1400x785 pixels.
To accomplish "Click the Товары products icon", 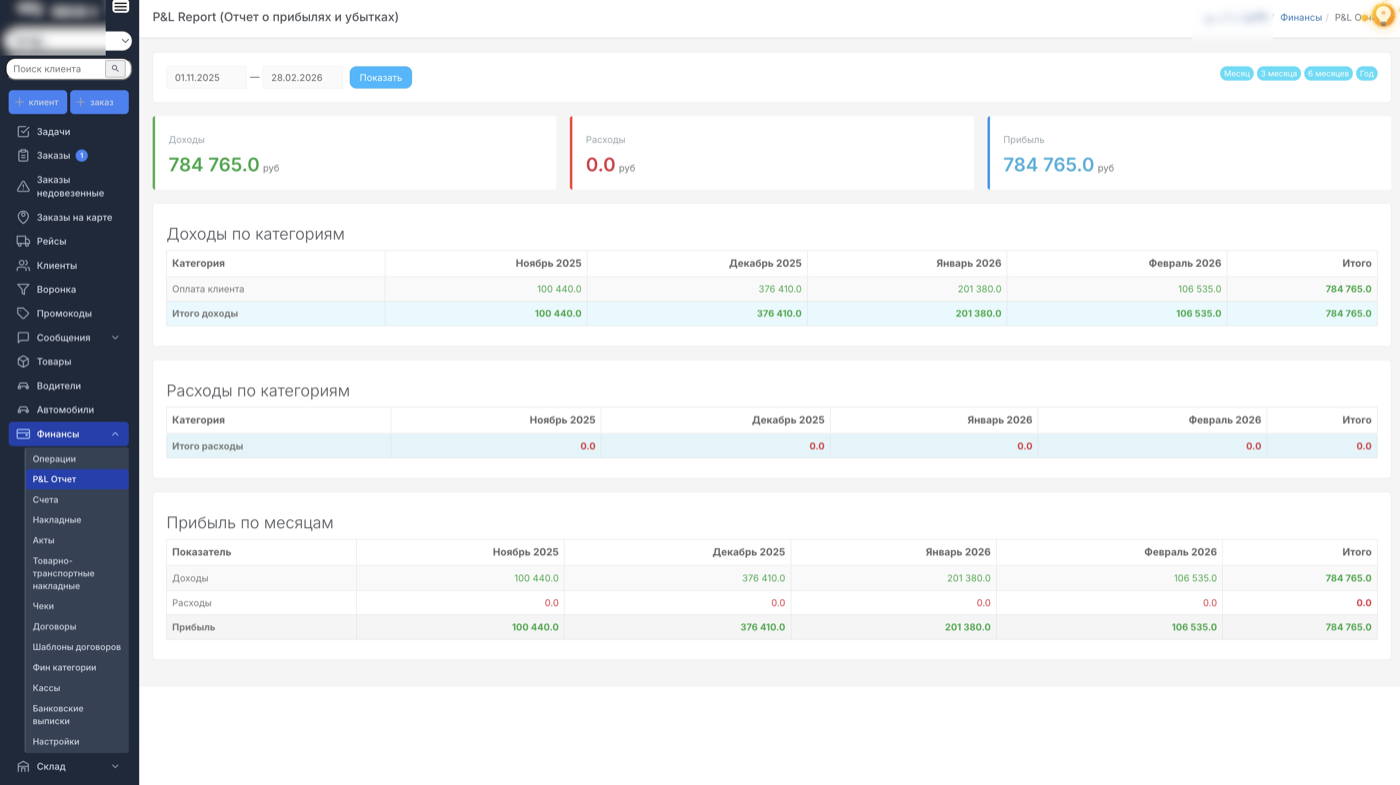I will pos(22,361).
